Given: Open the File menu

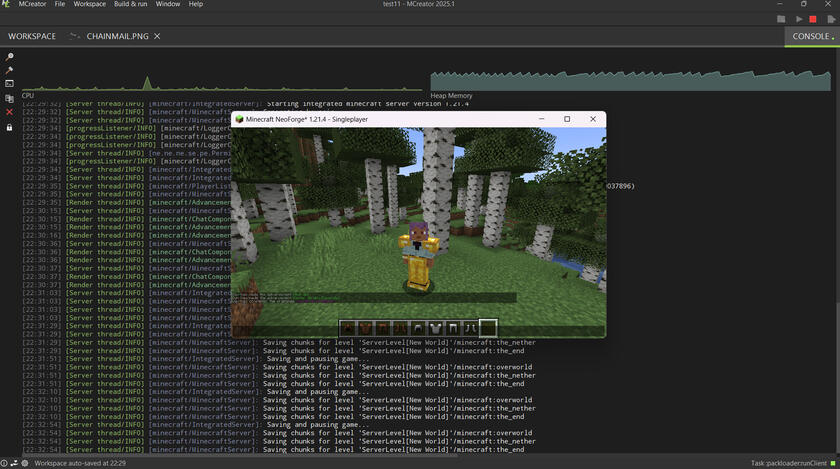Looking at the screenshot, I should click(x=61, y=5).
